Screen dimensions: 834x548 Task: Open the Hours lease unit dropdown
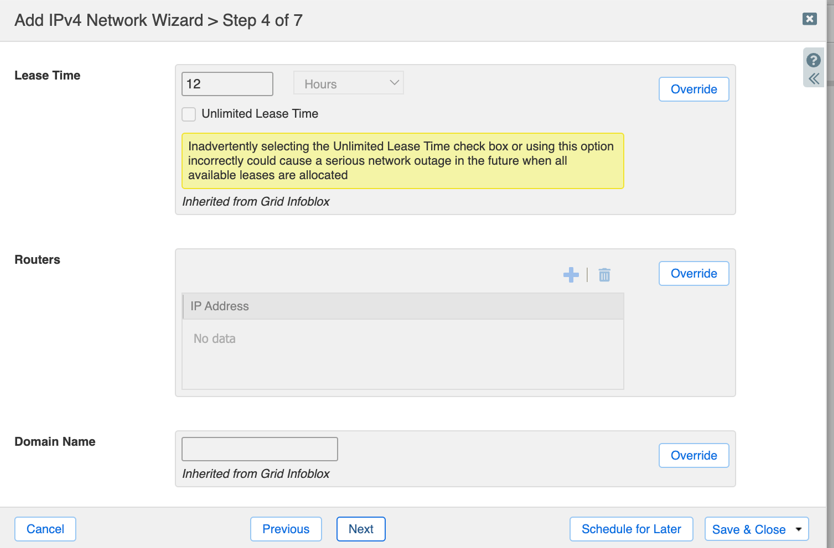[348, 84]
